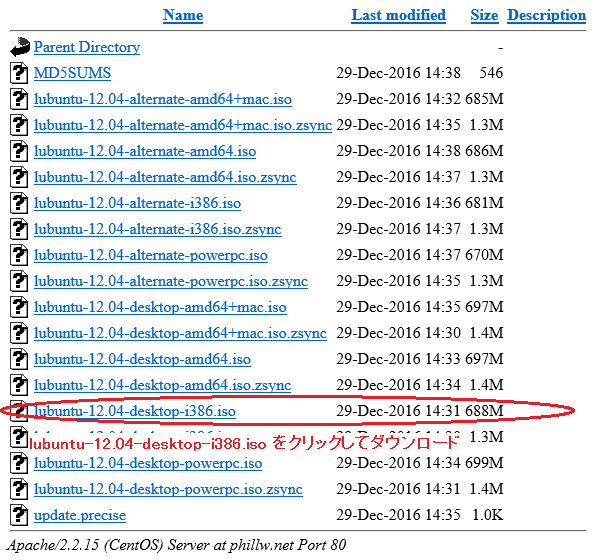
Task: Click file icon beside desktop-amd64.iso.zsync
Action: 19,385
